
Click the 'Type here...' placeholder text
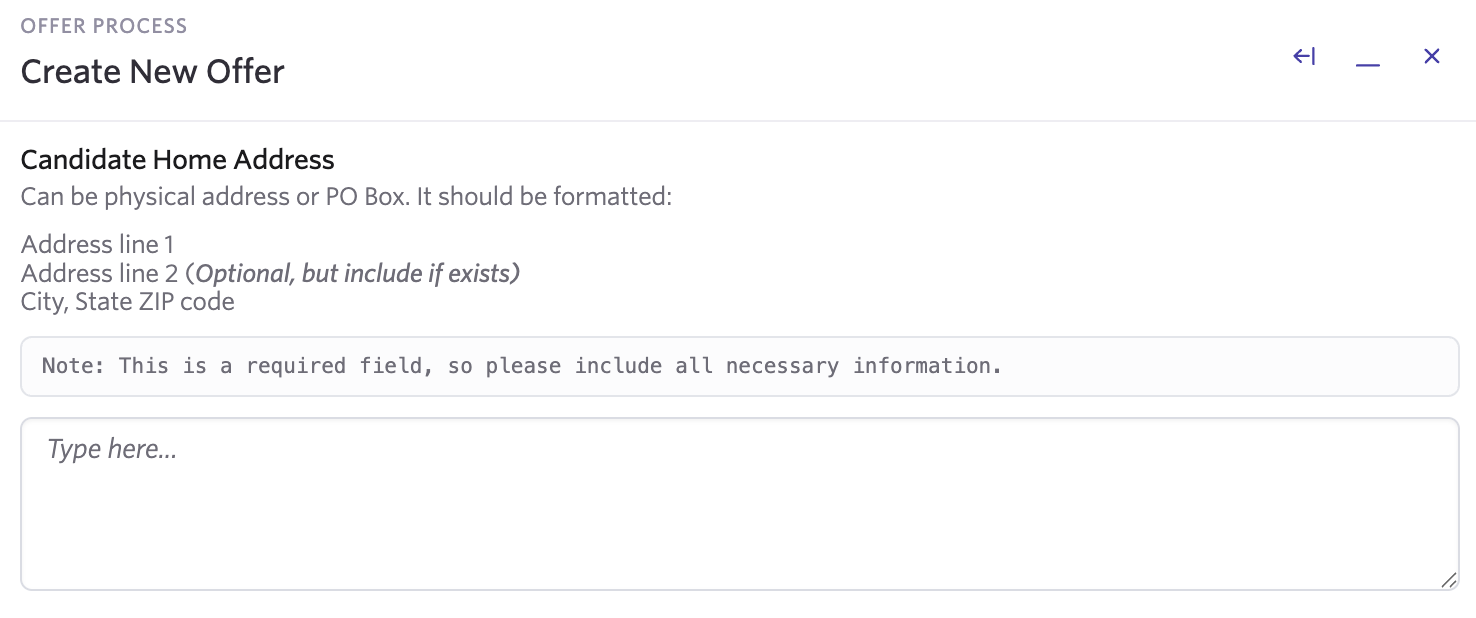click(x=112, y=449)
